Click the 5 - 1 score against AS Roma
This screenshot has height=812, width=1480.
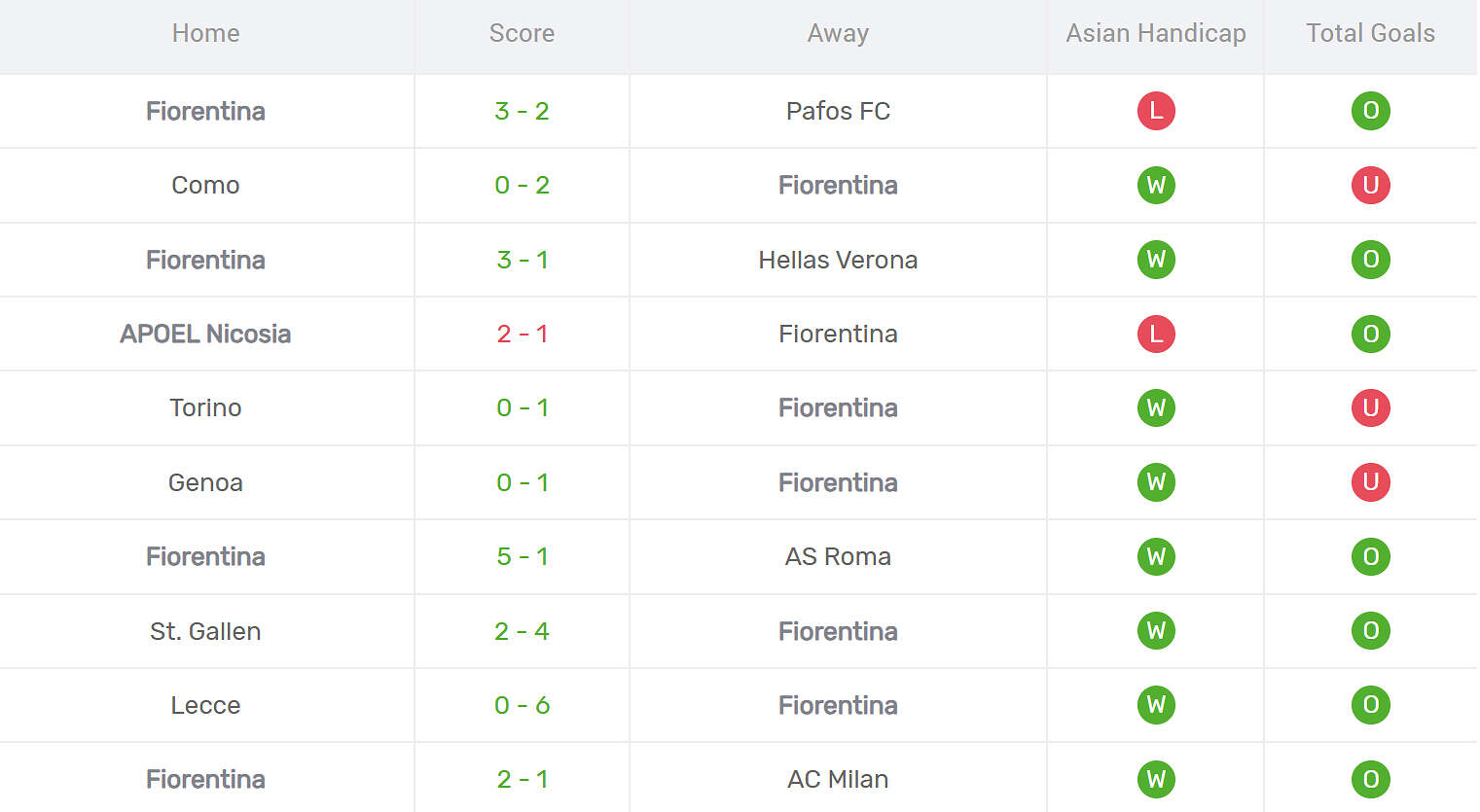point(523,556)
